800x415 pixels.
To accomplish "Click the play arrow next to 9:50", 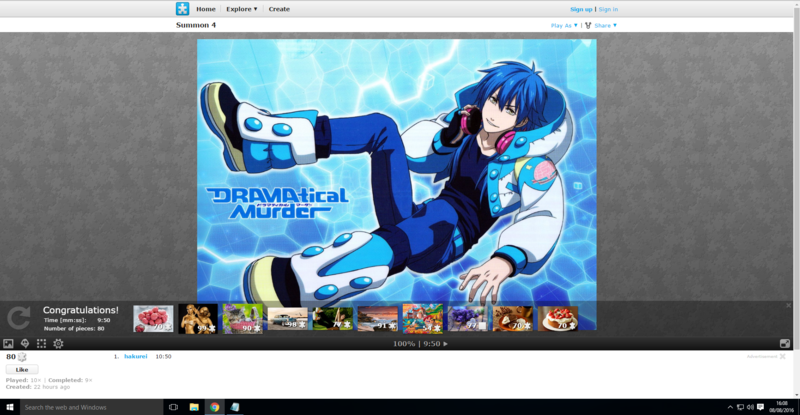I will point(445,344).
